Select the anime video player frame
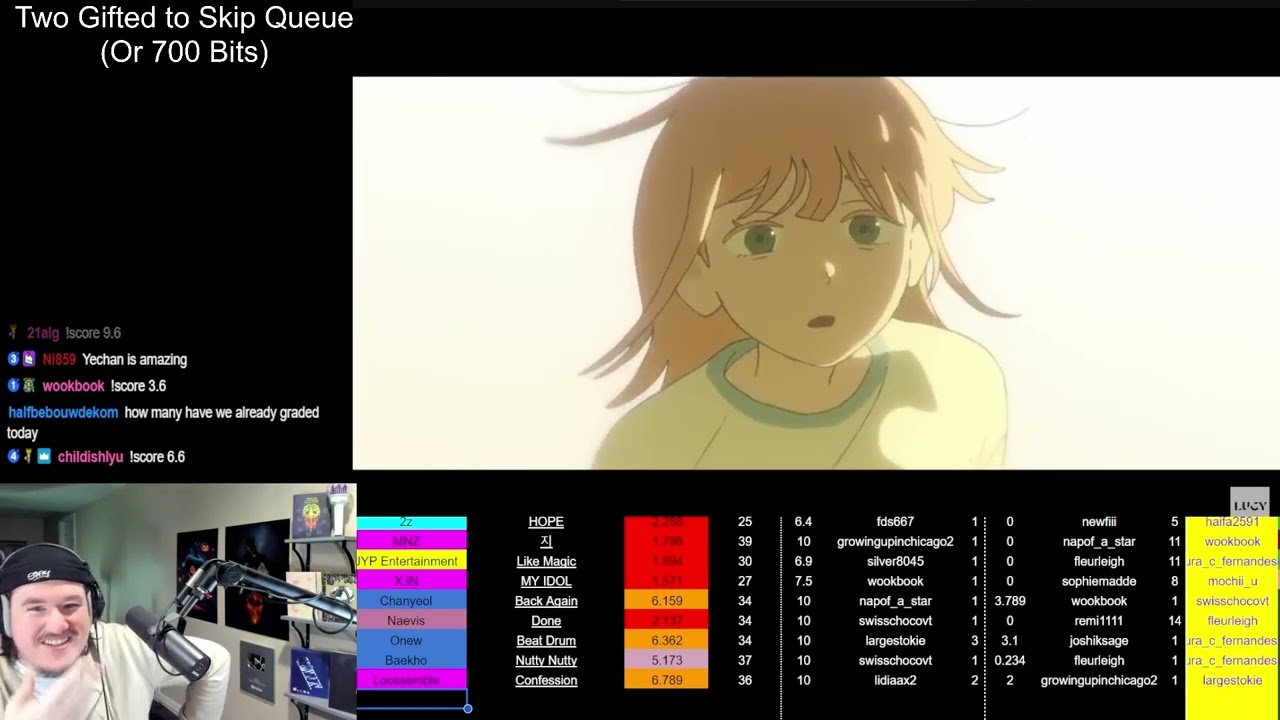 [816, 273]
